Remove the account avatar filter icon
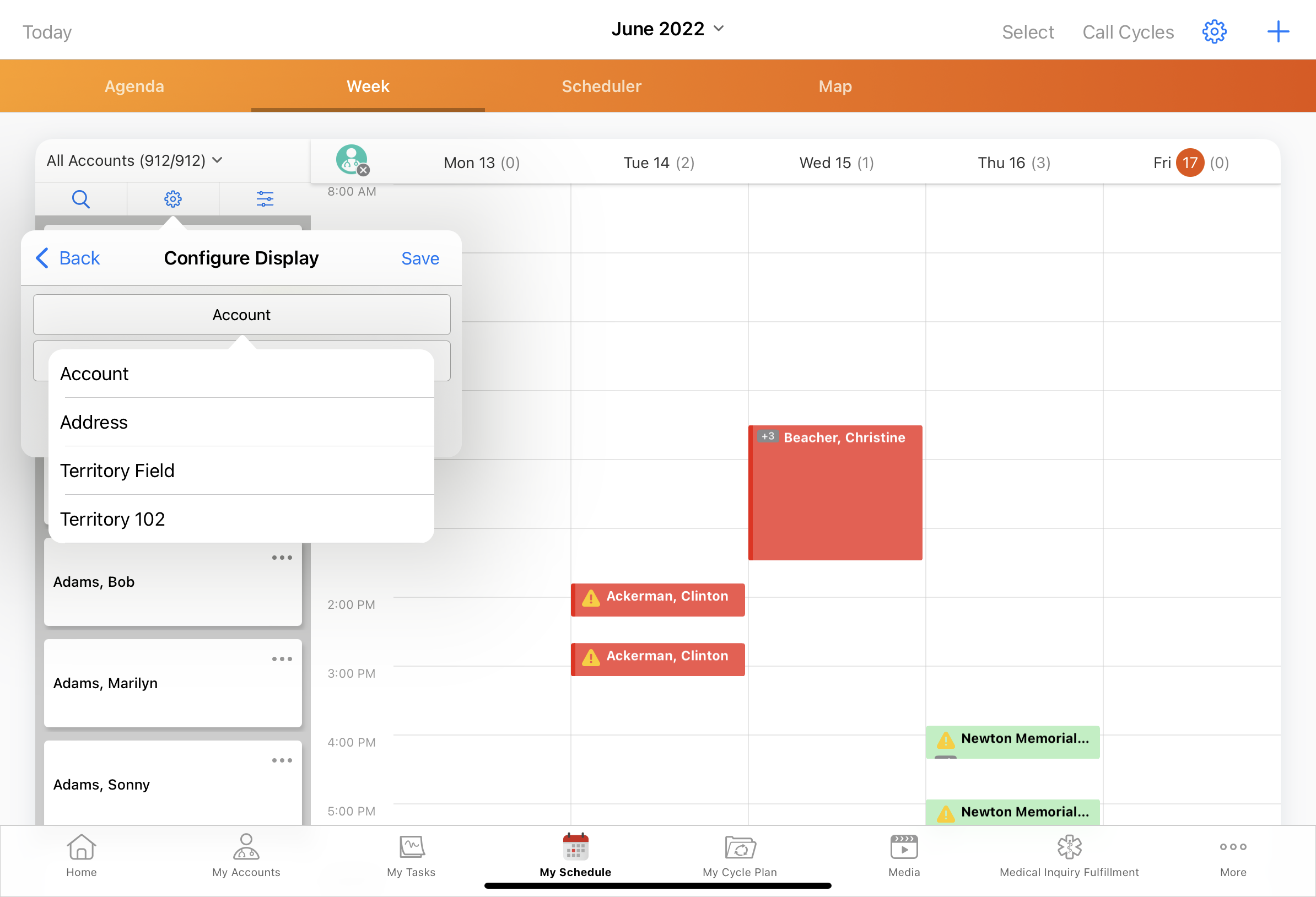The image size is (1316, 897). (363, 170)
